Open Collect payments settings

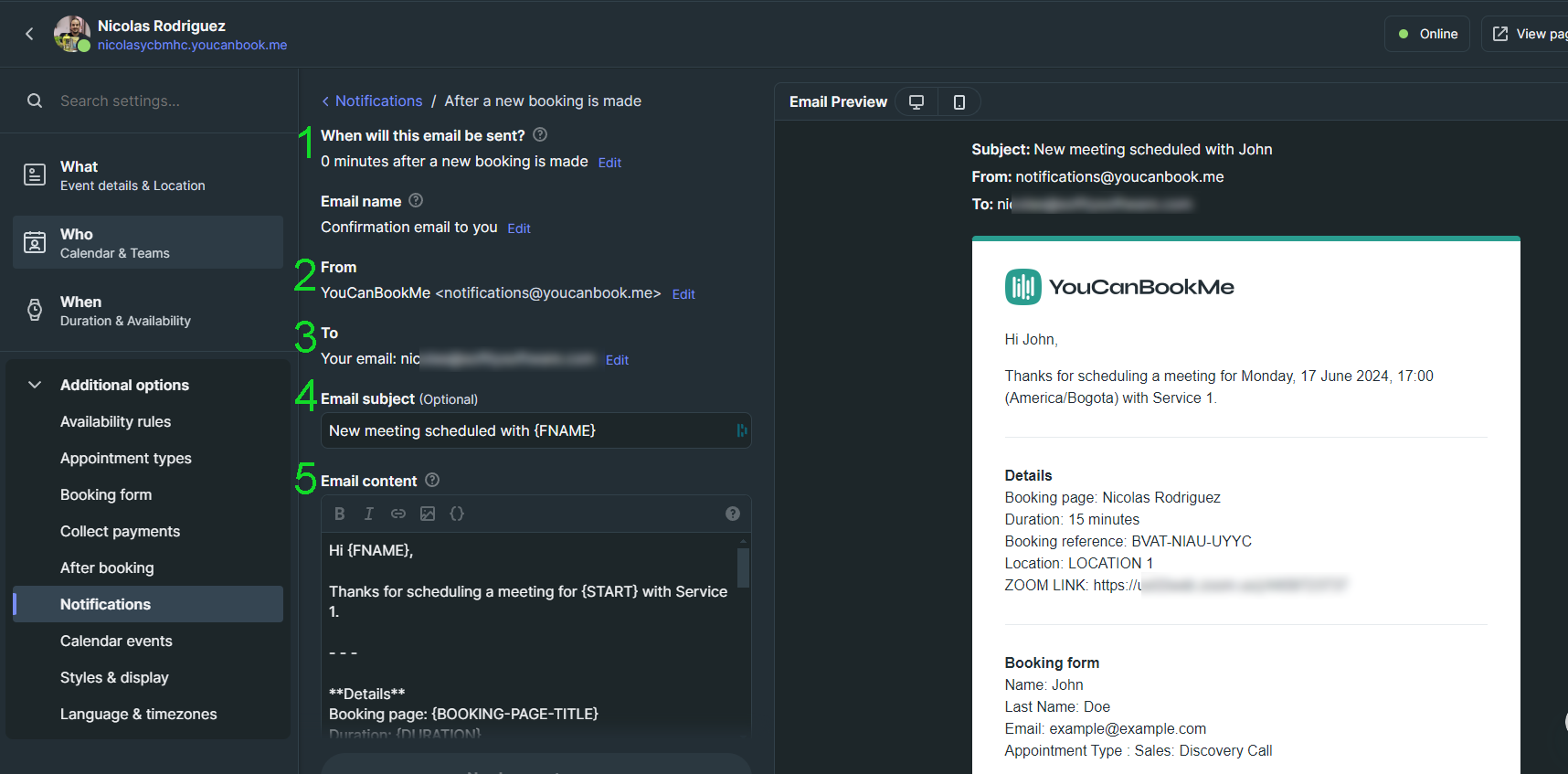[120, 531]
